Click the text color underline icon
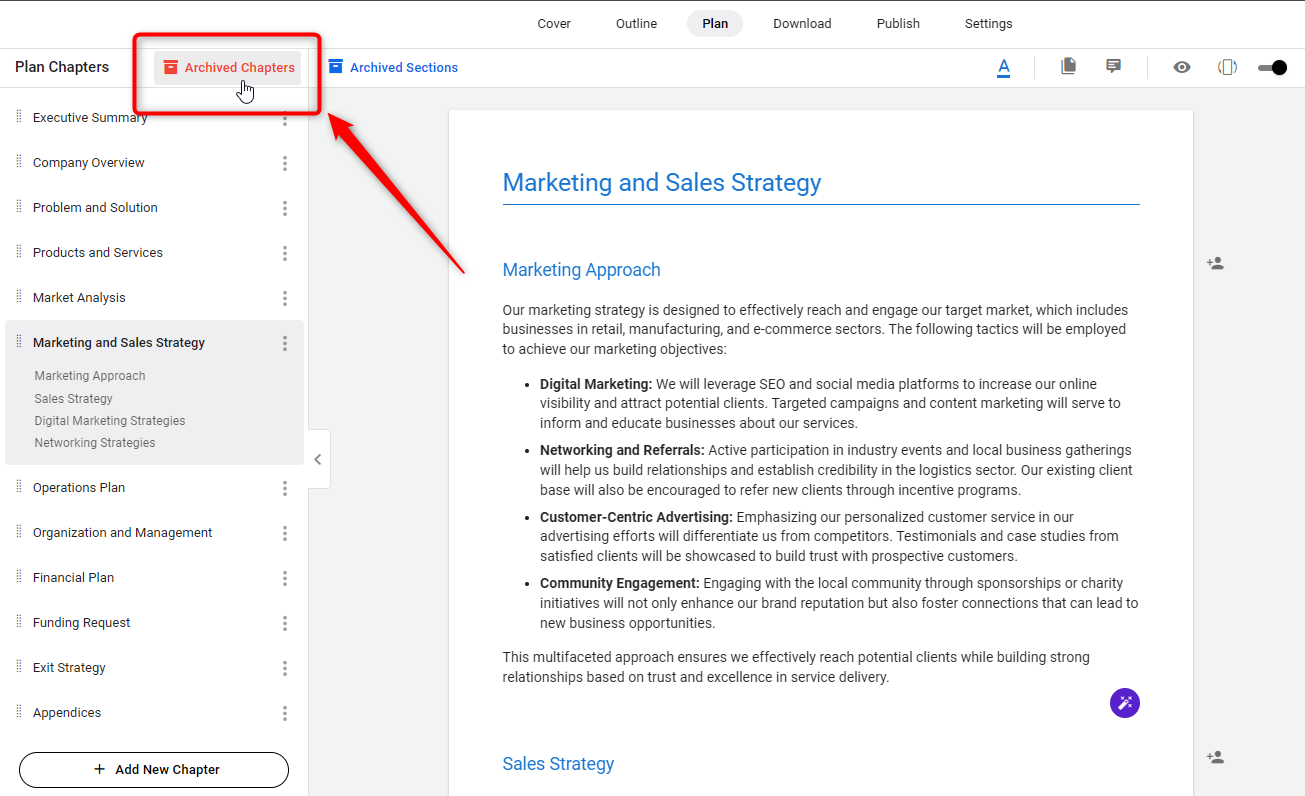The image size is (1305, 796). (x=1003, y=68)
